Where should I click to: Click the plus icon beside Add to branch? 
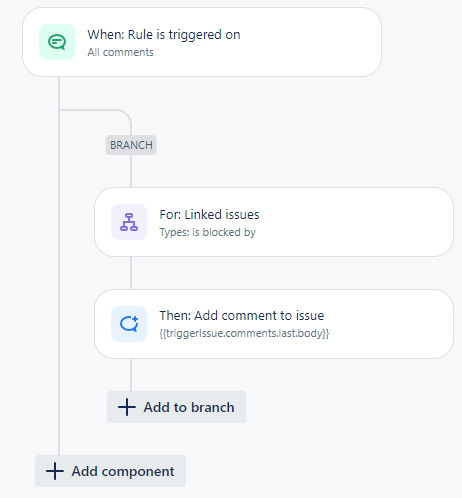pyautogui.click(x=127, y=407)
